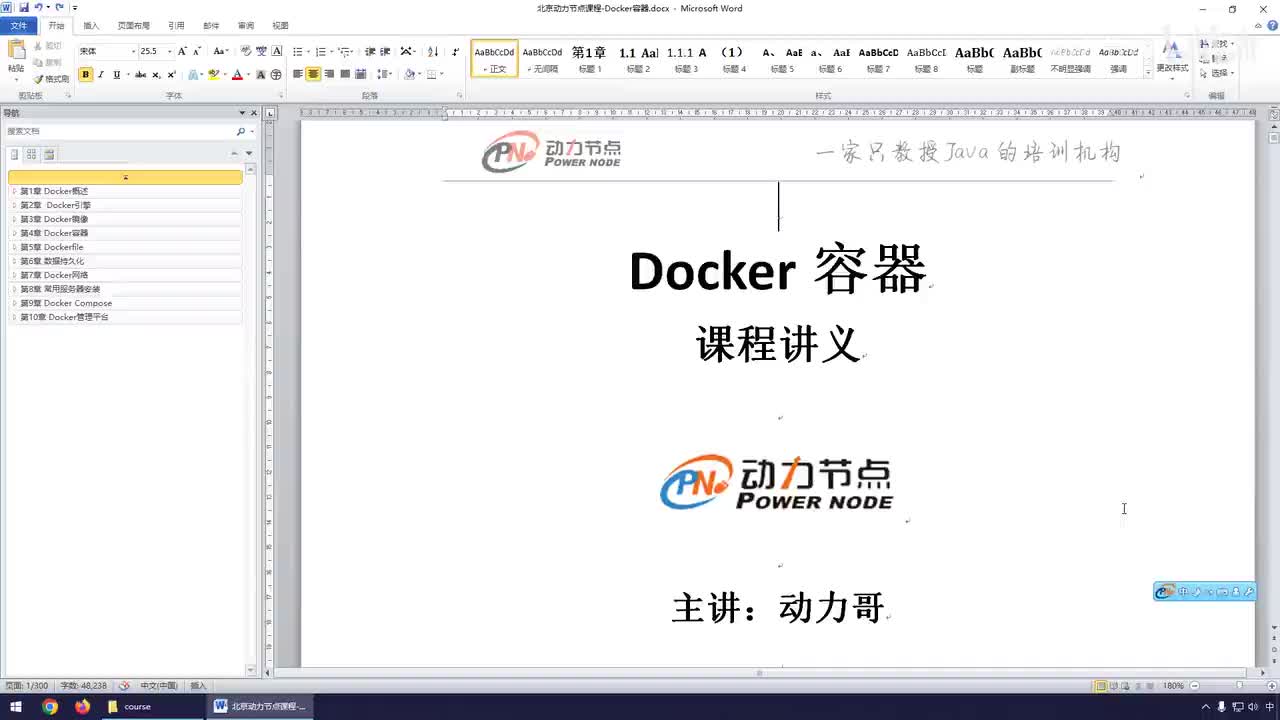Expand 第1章 Docker概述 in navigation
The width and height of the screenshot is (1280, 720).
click(x=14, y=191)
